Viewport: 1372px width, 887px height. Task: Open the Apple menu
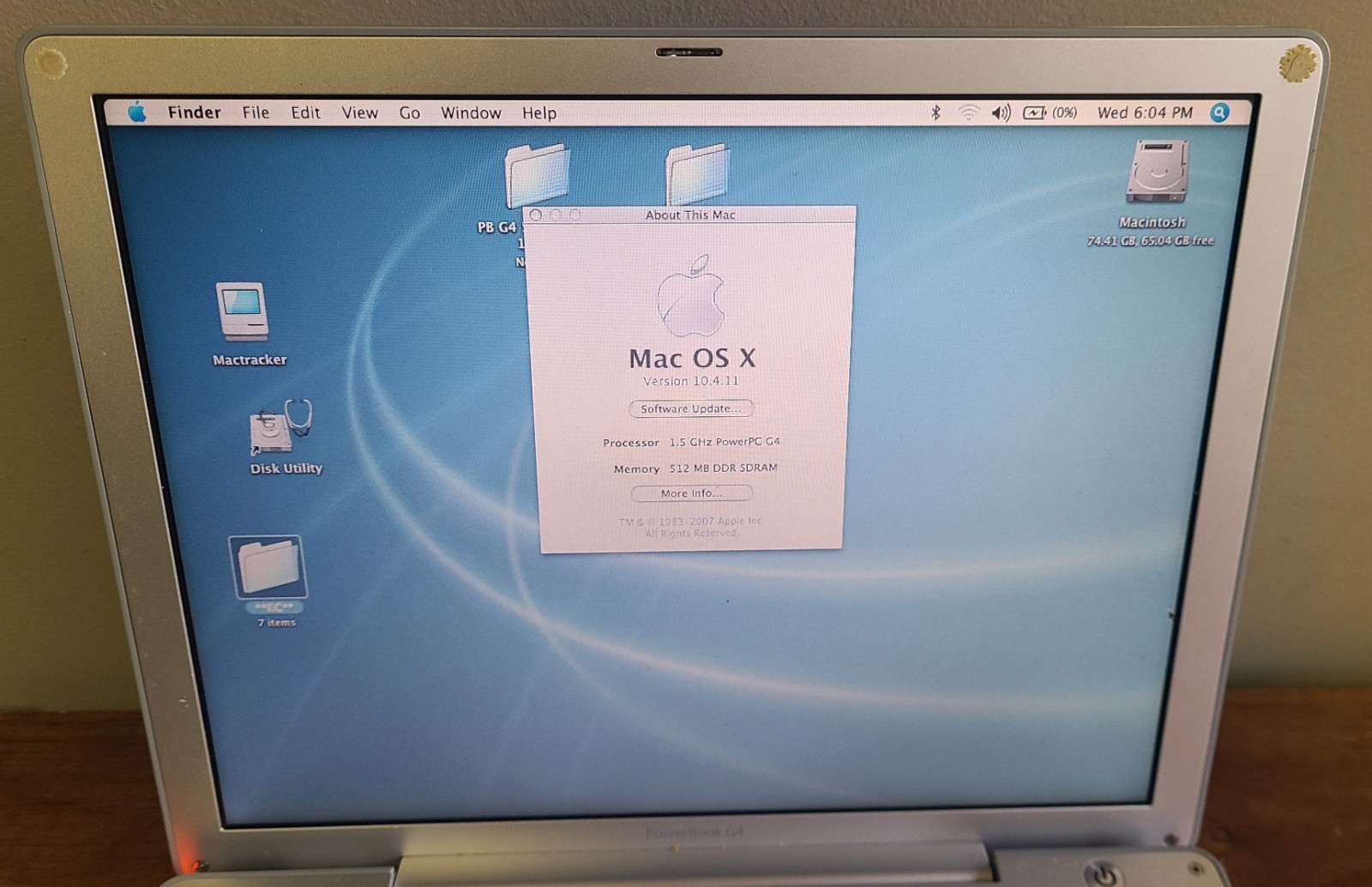[137, 112]
